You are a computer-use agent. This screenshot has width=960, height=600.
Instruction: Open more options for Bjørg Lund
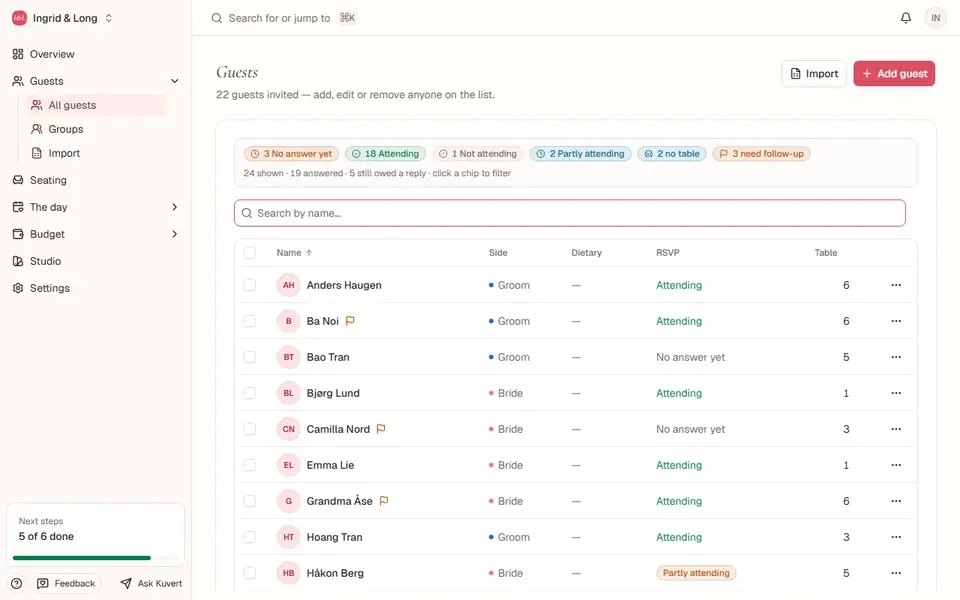896,393
